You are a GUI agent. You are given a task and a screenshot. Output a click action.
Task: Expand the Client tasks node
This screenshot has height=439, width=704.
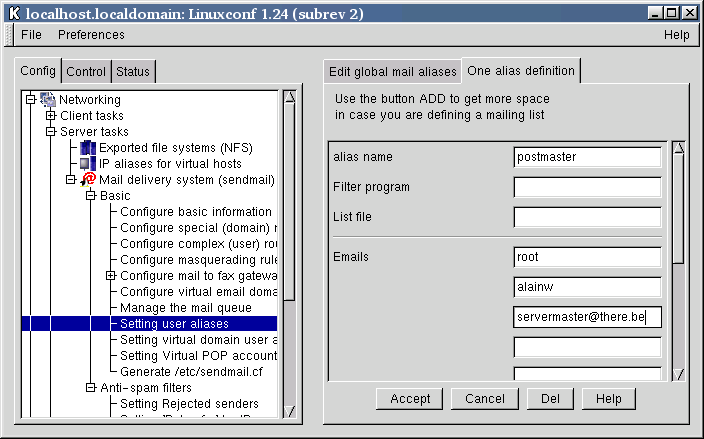51,115
